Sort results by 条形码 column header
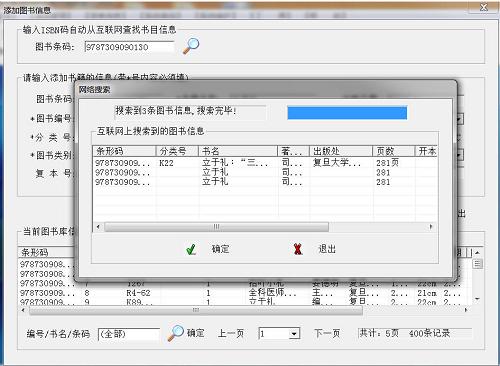This screenshot has height=366, width=500. click(124, 151)
